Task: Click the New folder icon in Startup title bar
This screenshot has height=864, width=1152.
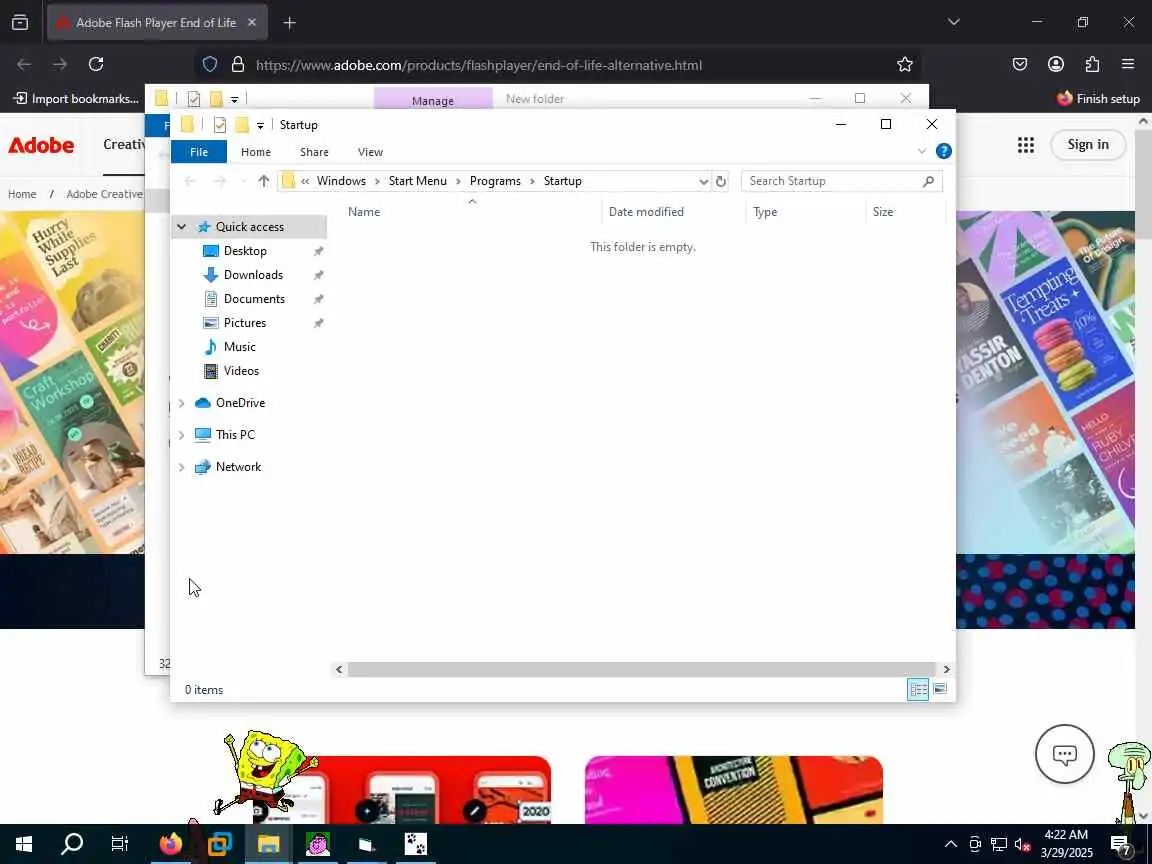Action: click(242, 125)
